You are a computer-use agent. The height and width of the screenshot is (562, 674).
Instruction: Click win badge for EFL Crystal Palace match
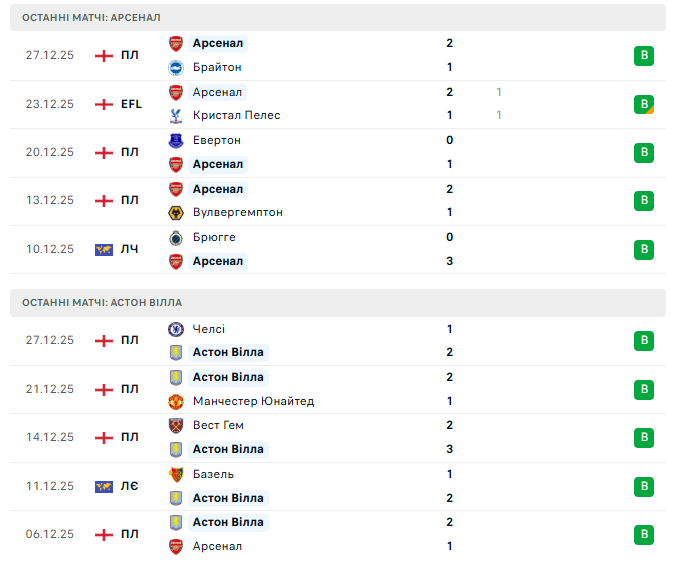[644, 104]
